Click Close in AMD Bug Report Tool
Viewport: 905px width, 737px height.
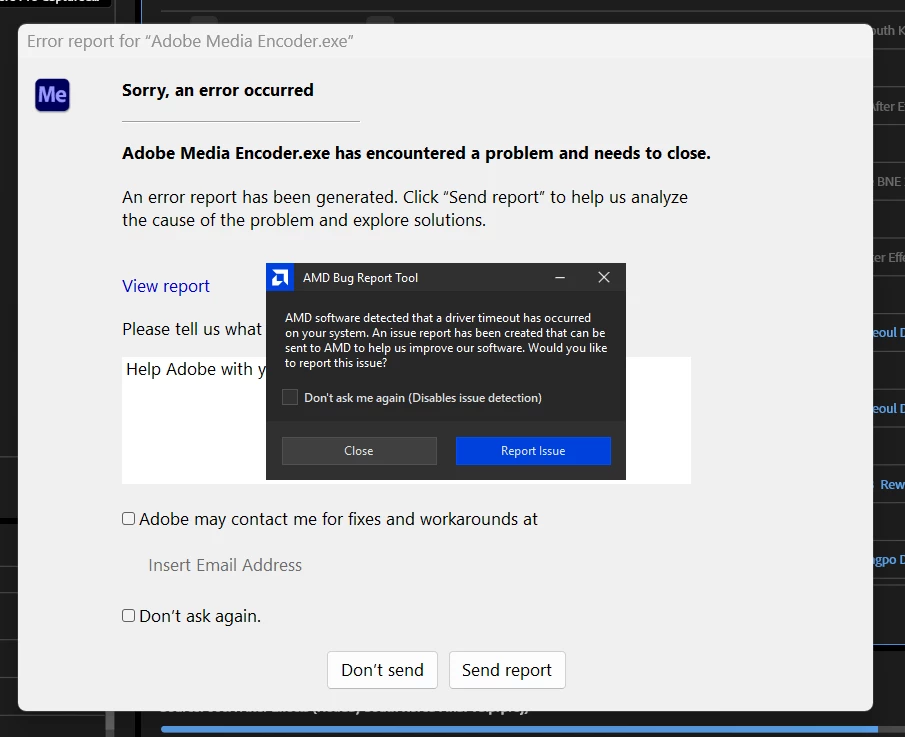pyautogui.click(x=359, y=451)
